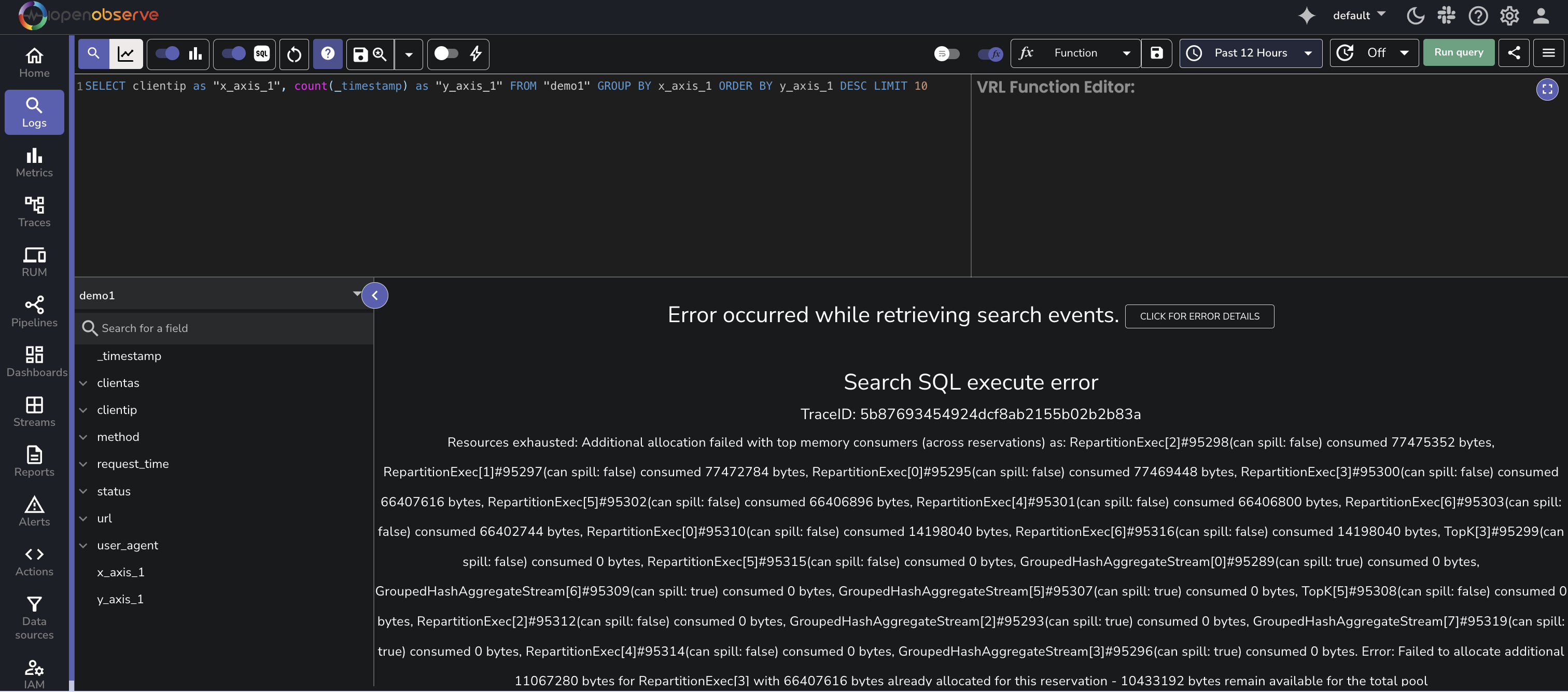Open the query help icon
Screen dimensions: 1568x692
(x=328, y=53)
